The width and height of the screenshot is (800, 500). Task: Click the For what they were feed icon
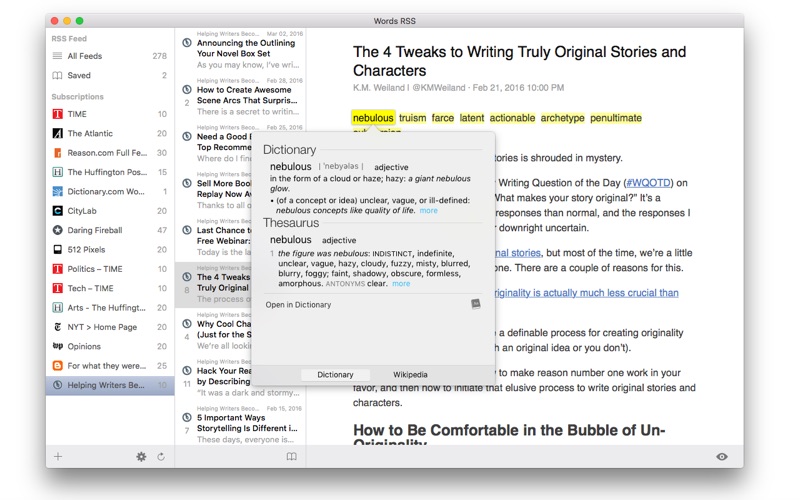coord(58,366)
